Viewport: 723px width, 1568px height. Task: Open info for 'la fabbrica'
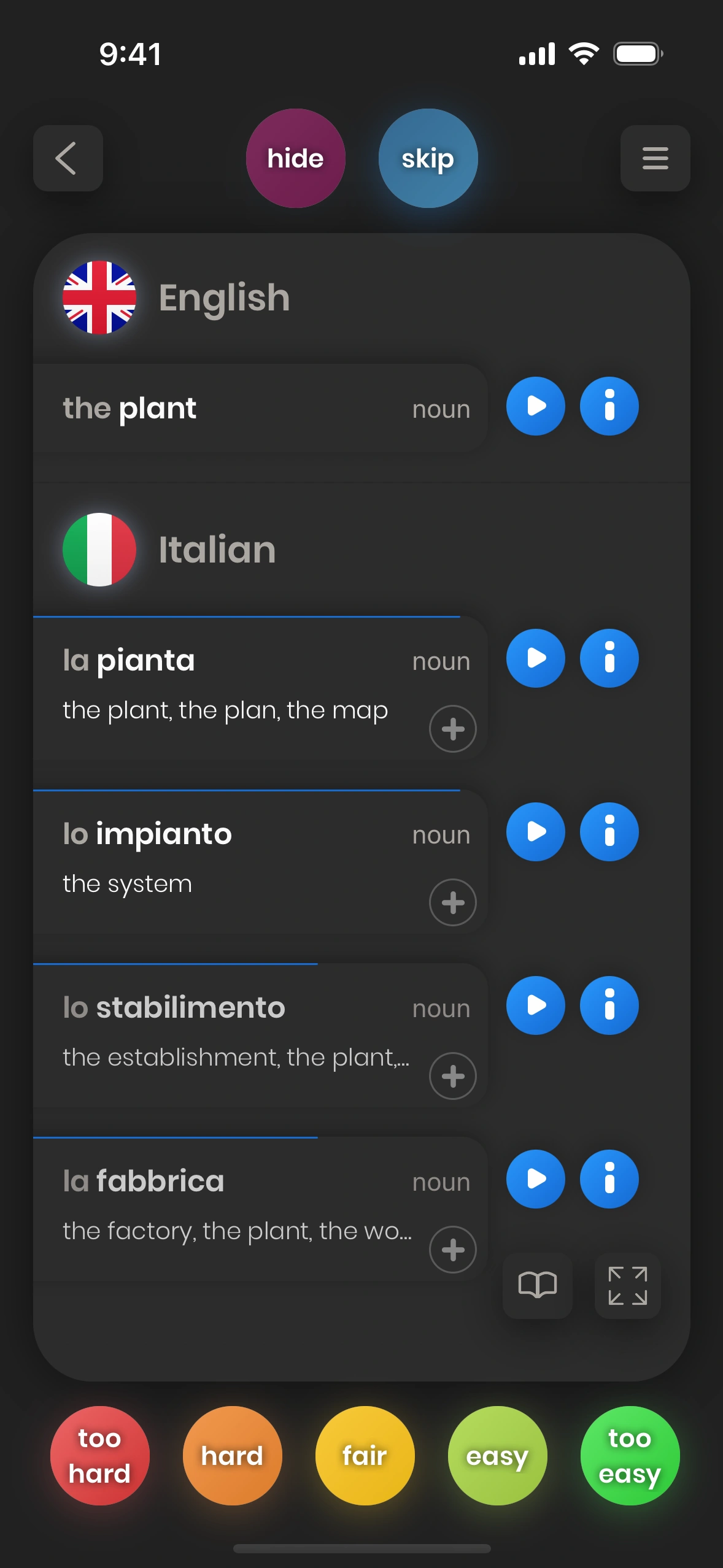(609, 1179)
